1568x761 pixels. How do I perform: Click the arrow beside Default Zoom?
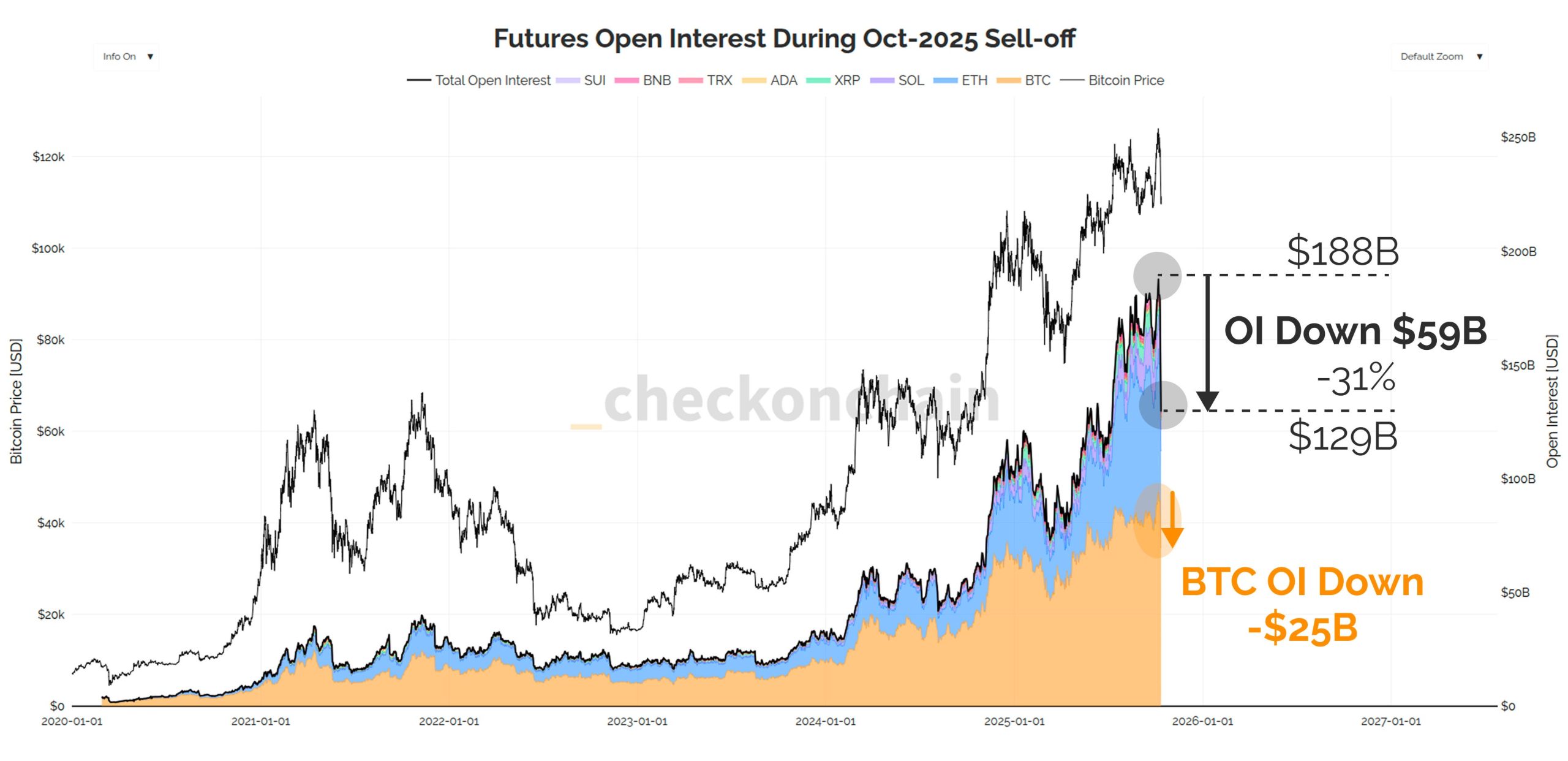(1479, 56)
